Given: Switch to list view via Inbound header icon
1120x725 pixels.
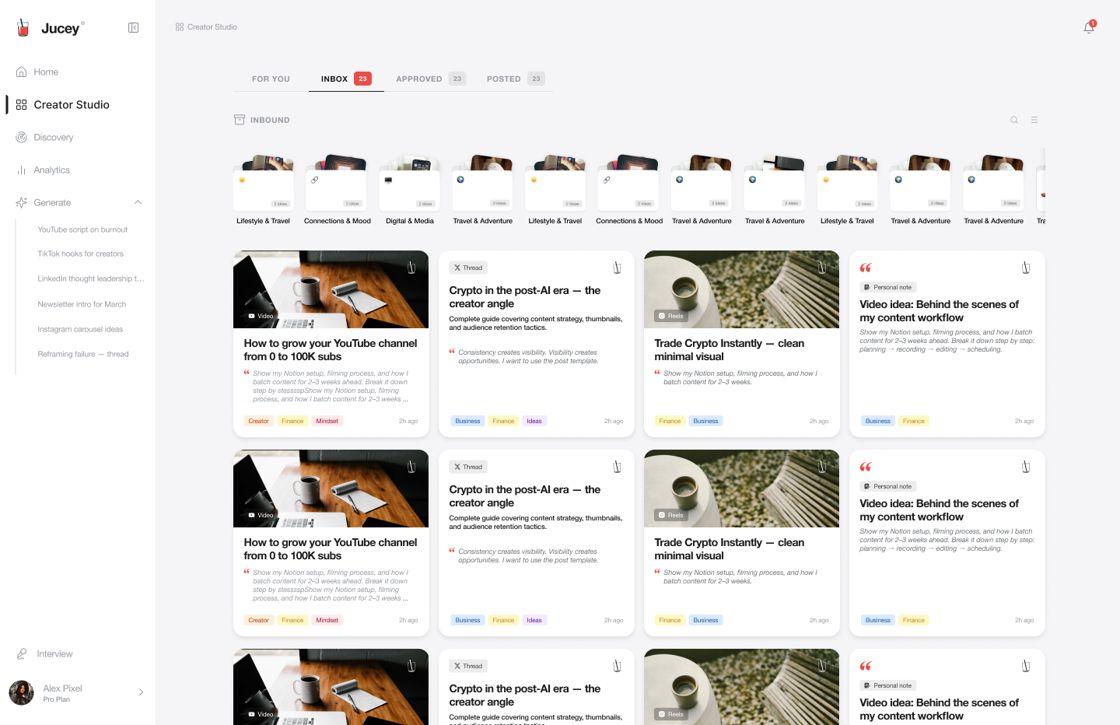Looking at the screenshot, I should tap(1034, 120).
